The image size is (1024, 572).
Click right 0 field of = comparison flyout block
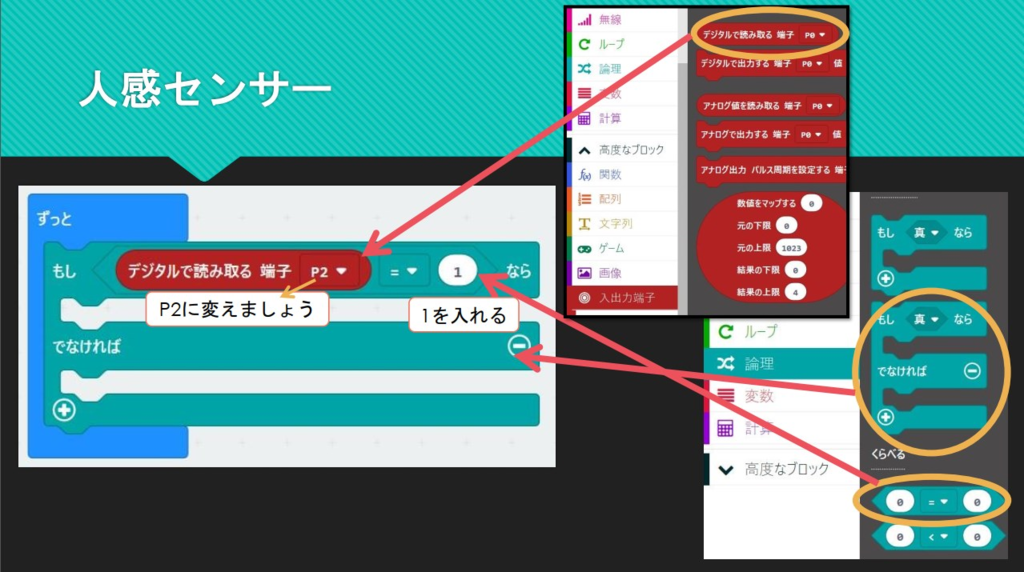pyautogui.click(x=977, y=502)
